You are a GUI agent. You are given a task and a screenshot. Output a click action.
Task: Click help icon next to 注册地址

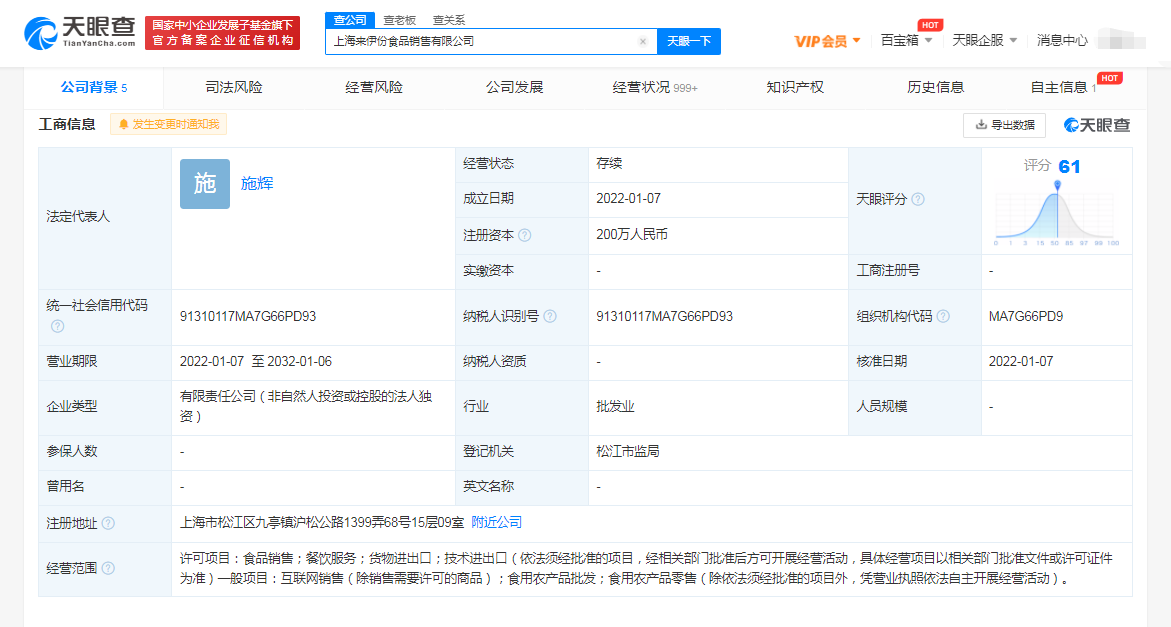point(108,523)
